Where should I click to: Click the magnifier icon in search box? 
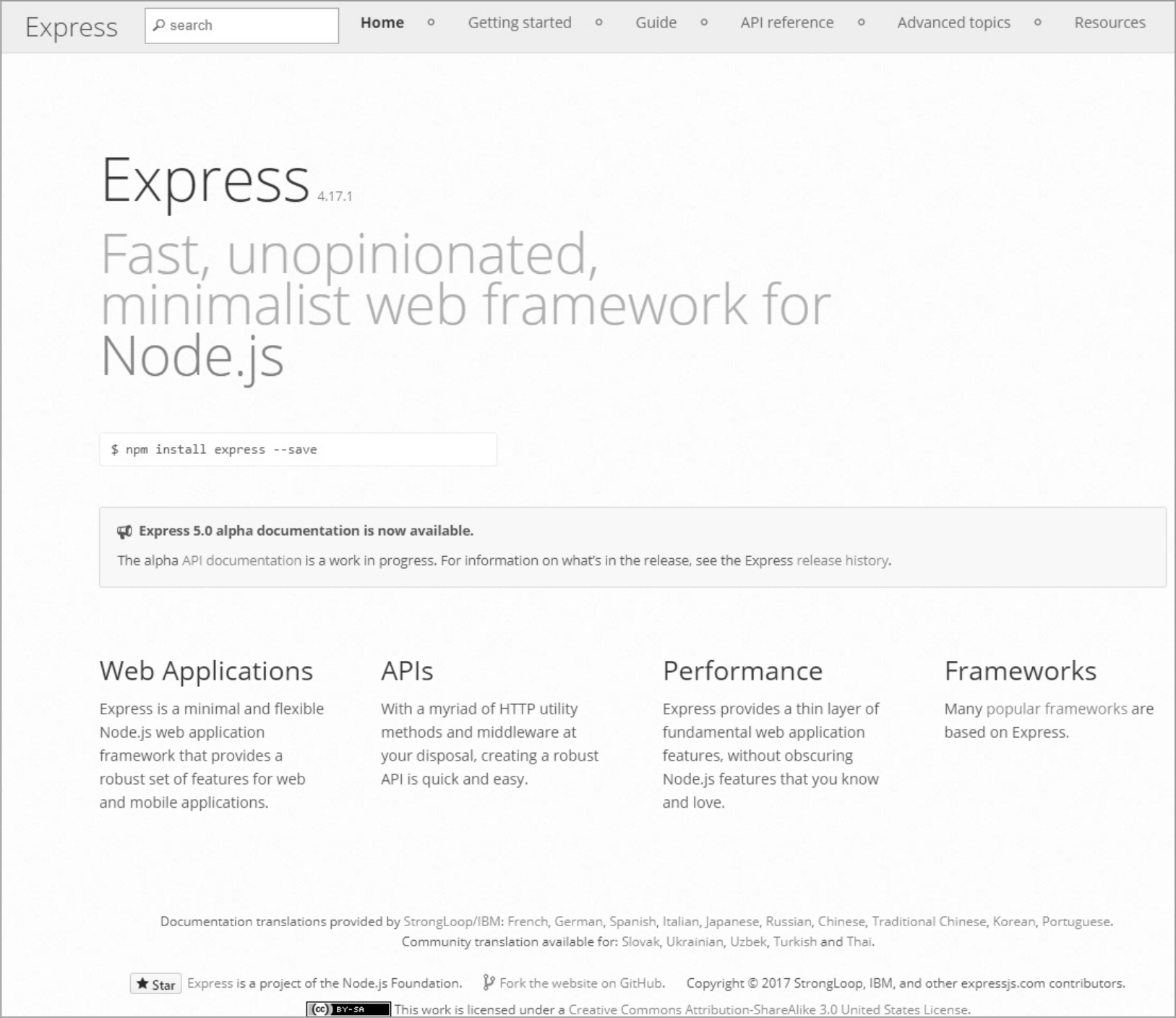pos(159,25)
